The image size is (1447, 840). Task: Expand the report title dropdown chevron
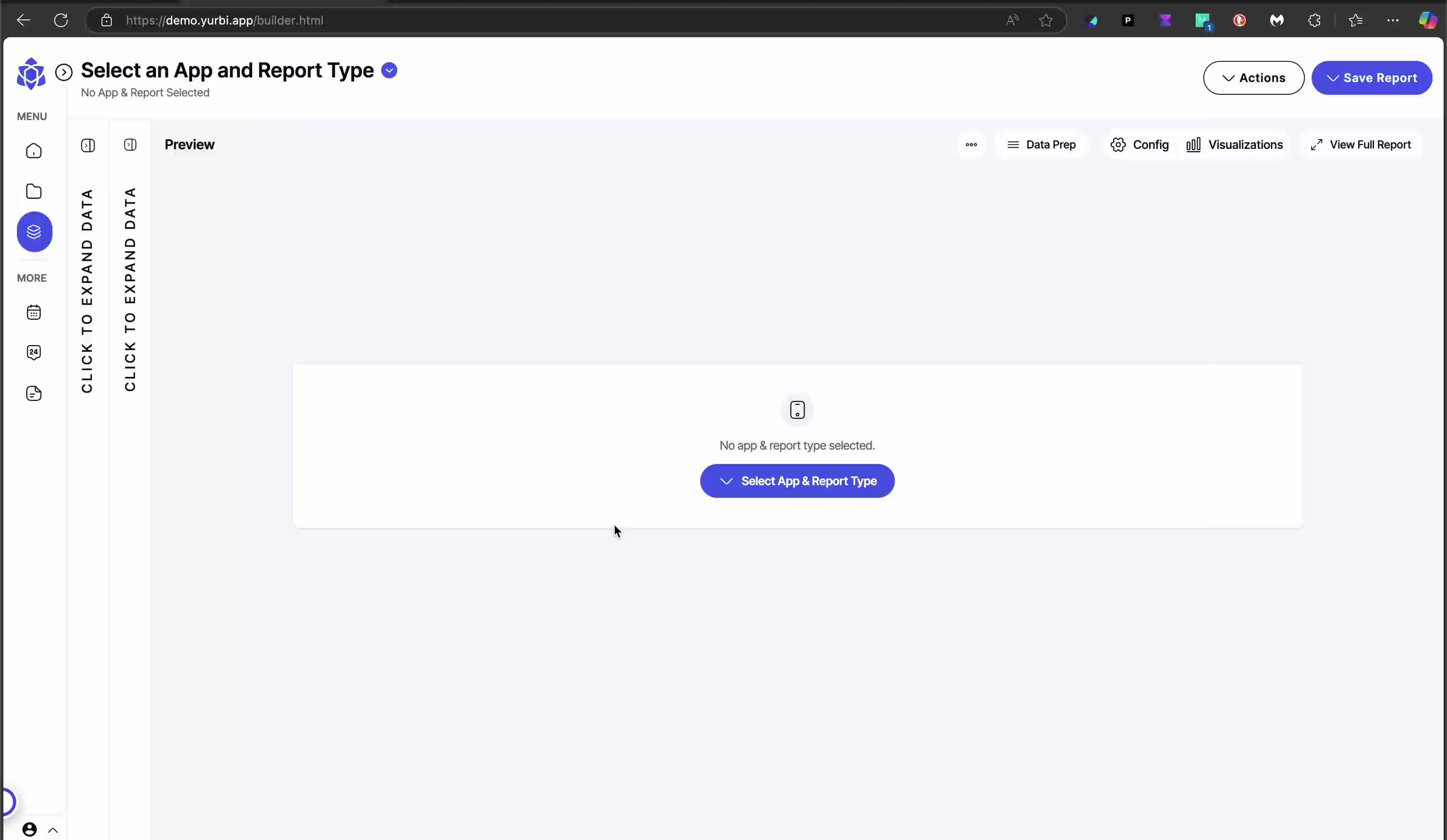(389, 71)
